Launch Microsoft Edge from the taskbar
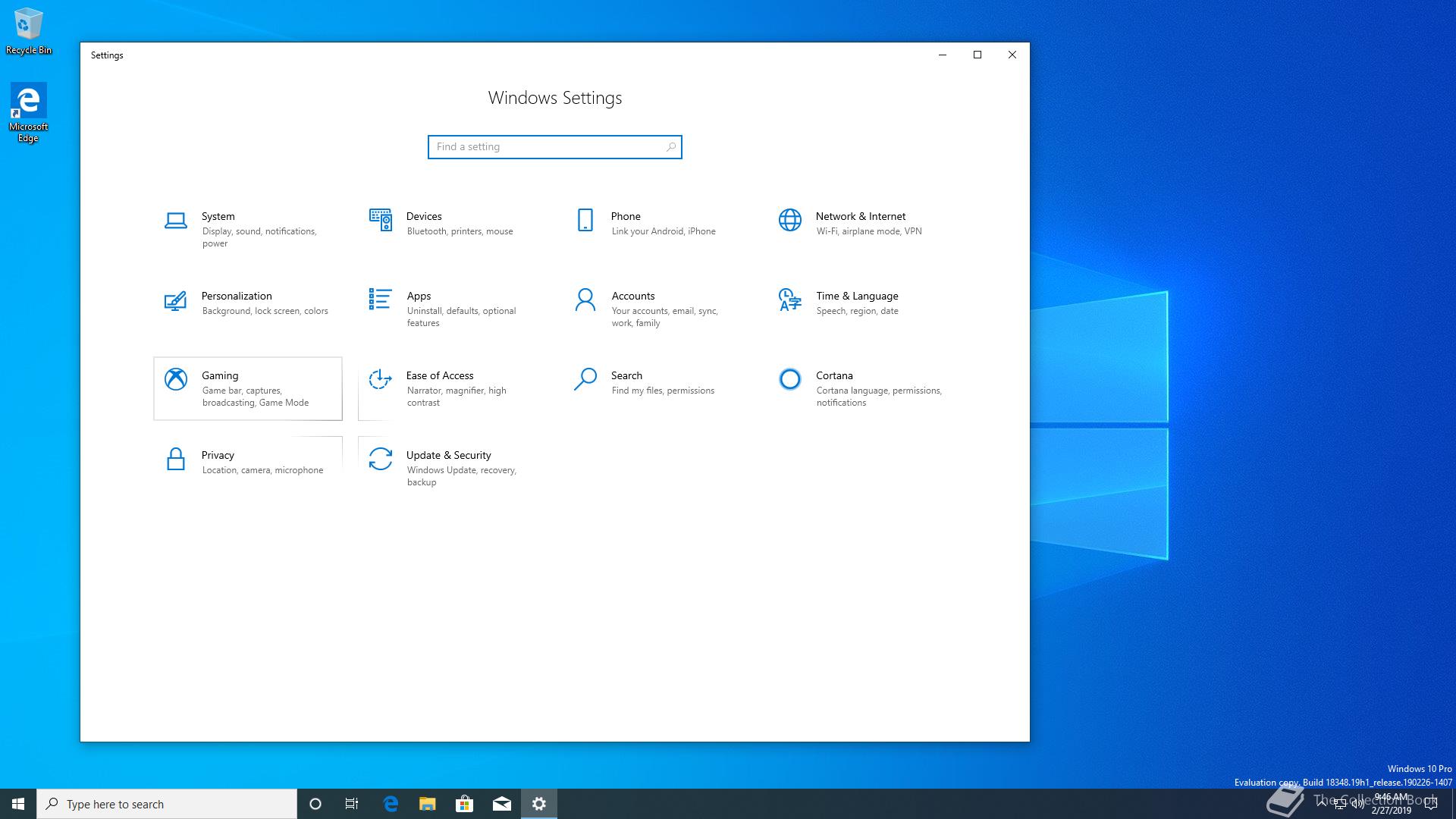 391,804
